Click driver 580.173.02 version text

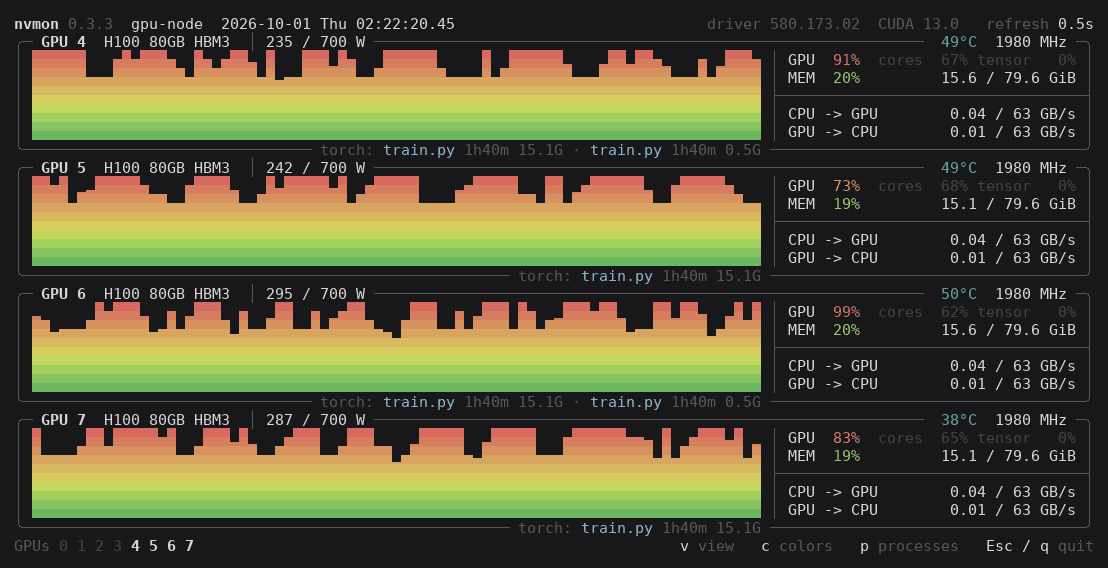click(x=783, y=24)
